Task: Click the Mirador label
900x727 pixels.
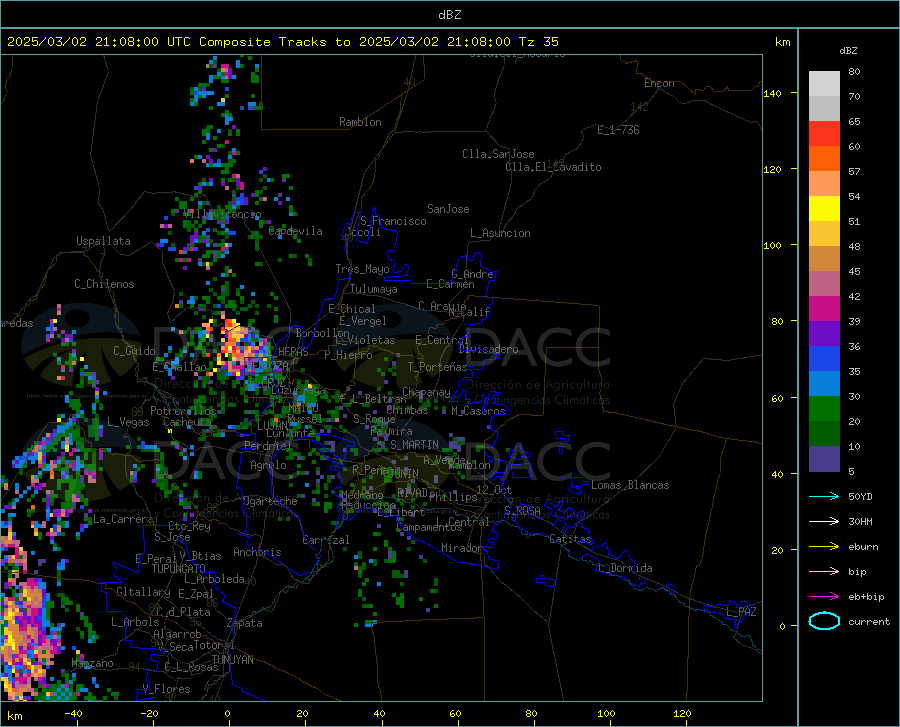Action: (x=461, y=548)
